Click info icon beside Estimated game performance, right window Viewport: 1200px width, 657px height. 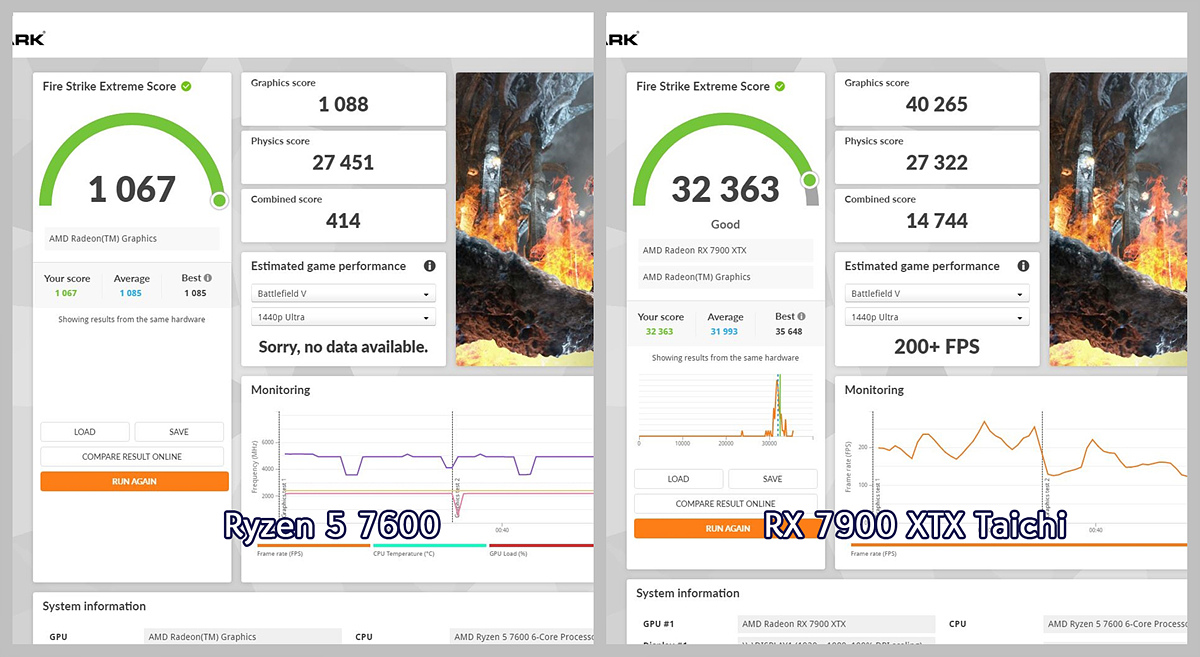pyautogui.click(x=1023, y=266)
